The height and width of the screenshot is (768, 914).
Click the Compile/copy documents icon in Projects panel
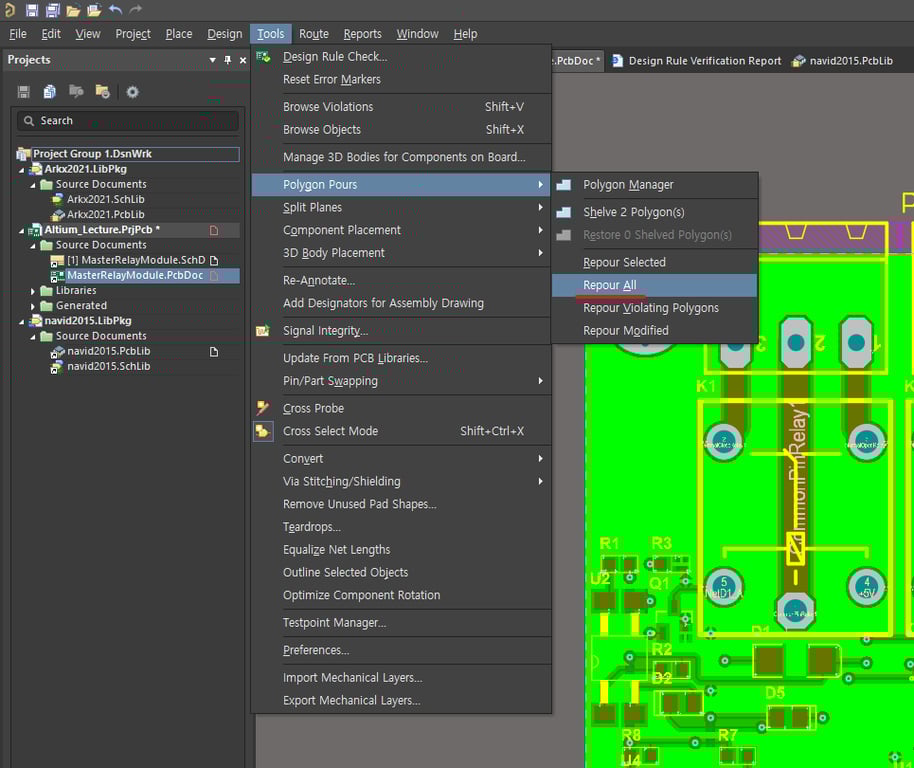point(50,92)
